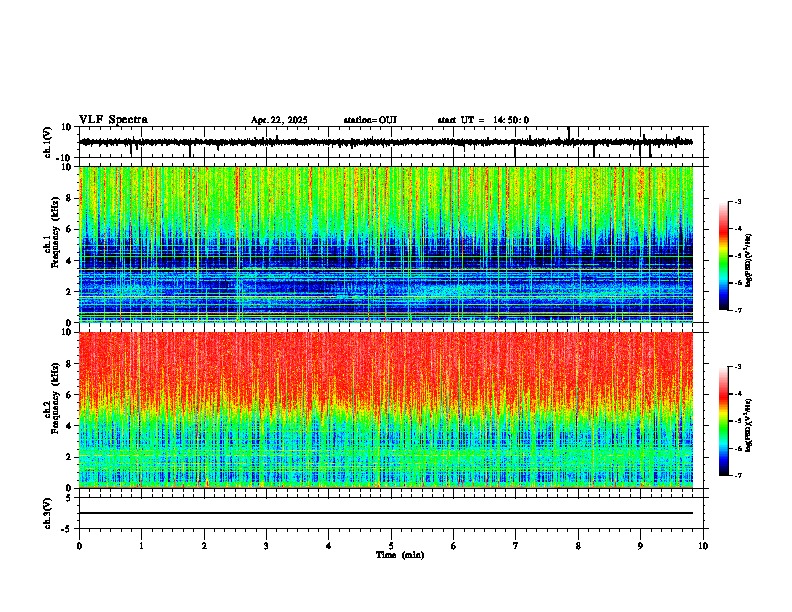Click the "-7" tick on ch.1 colorbar
The height and width of the screenshot is (612, 792).
click(737, 310)
